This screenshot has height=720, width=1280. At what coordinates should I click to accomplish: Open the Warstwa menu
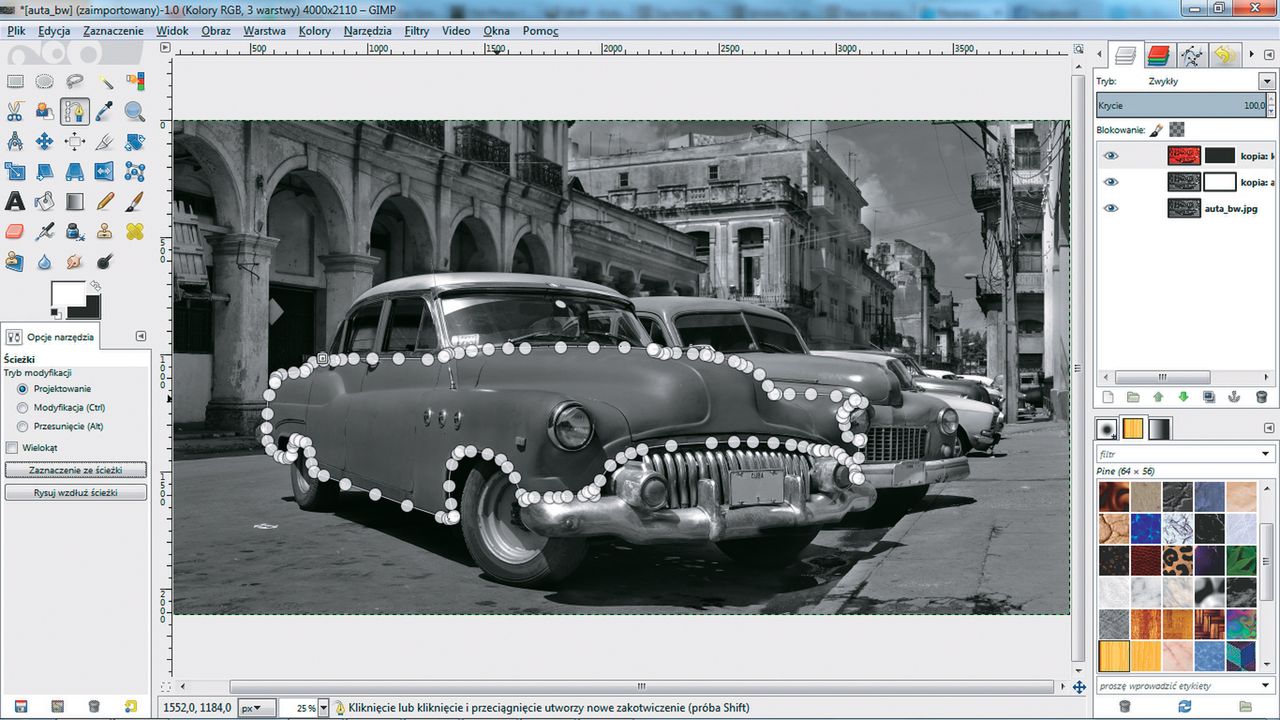[x=264, y=31]
